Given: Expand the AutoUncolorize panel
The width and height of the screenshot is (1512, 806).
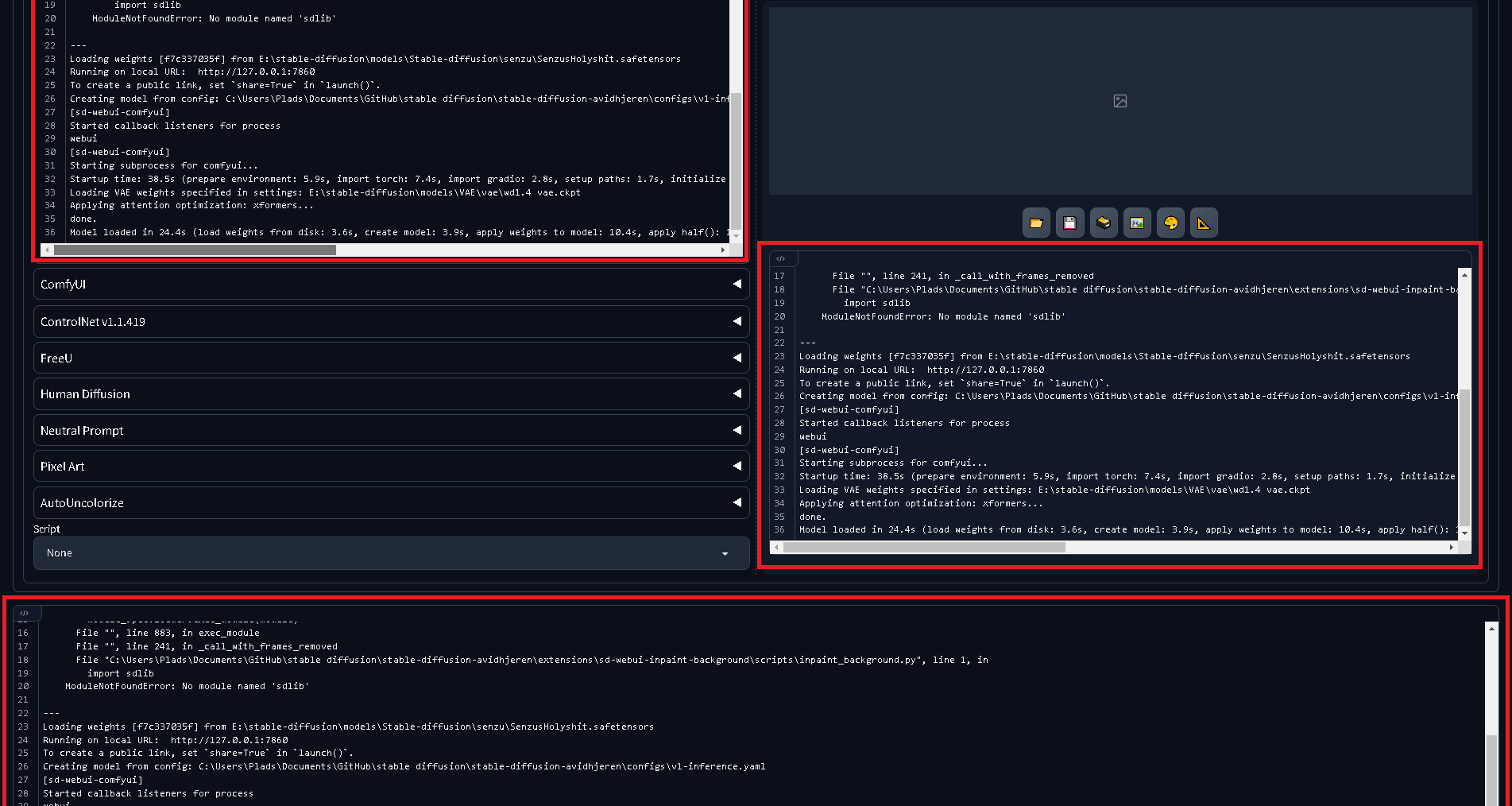Looking at the screenshot, I should point(391,502).
